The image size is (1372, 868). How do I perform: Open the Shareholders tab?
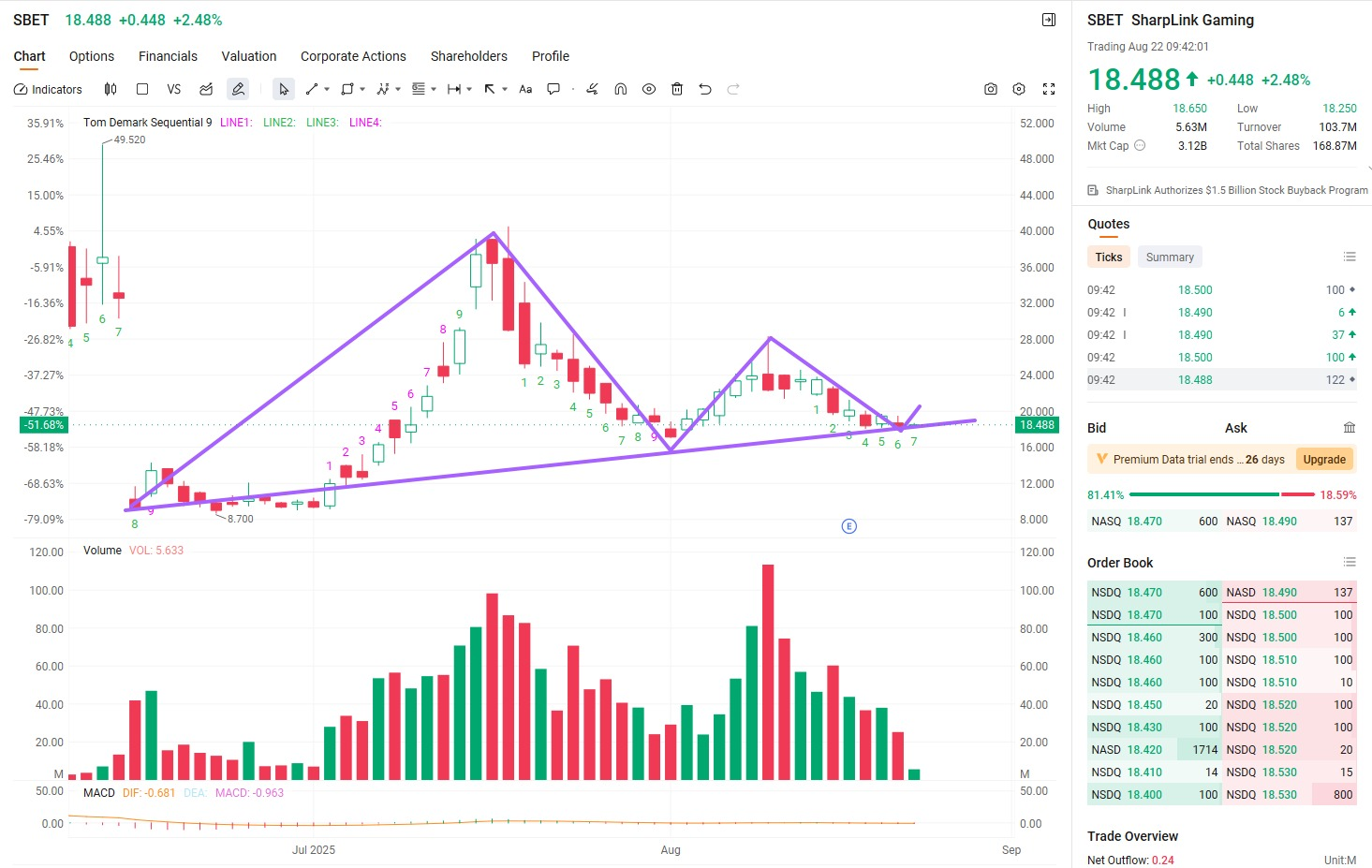[469, 56]
